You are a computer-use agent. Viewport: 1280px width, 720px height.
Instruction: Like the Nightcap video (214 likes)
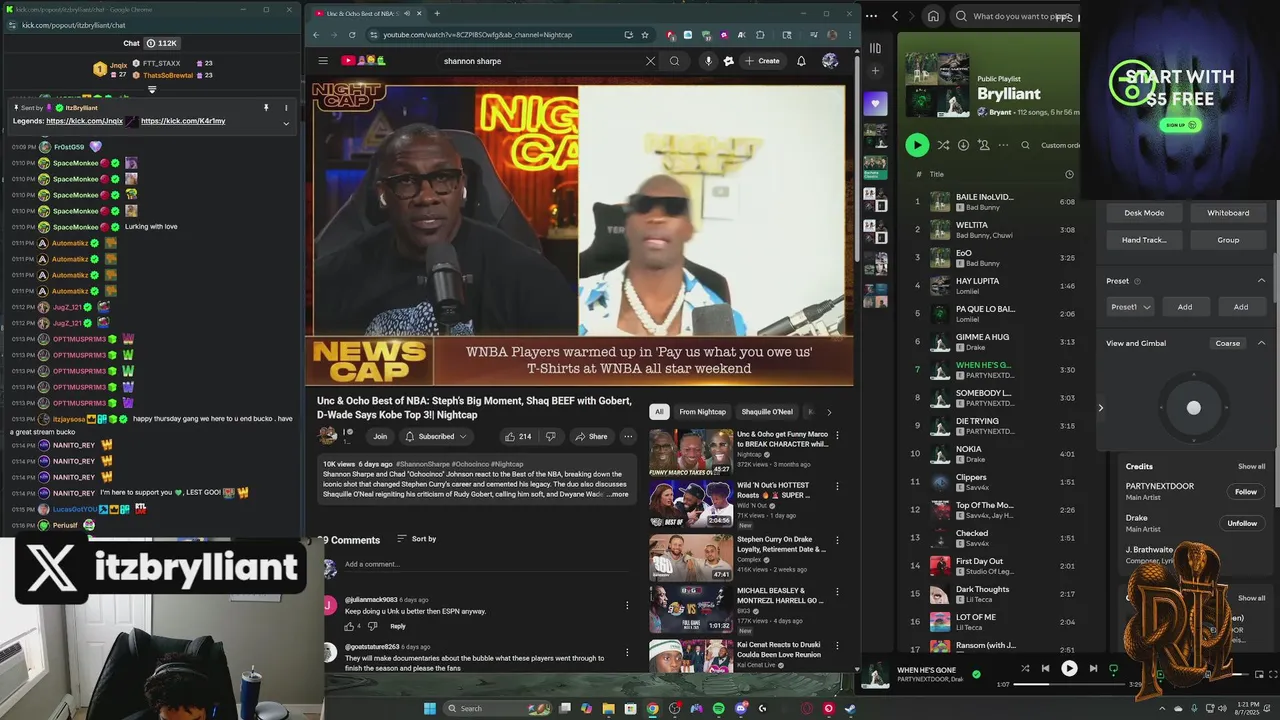click(x=517, y=436)
